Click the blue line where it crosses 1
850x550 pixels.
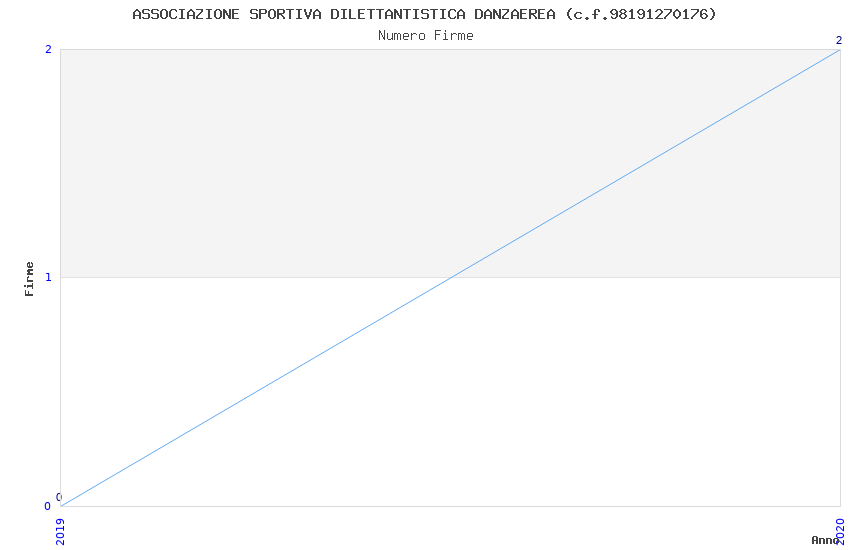click(450, 277)
